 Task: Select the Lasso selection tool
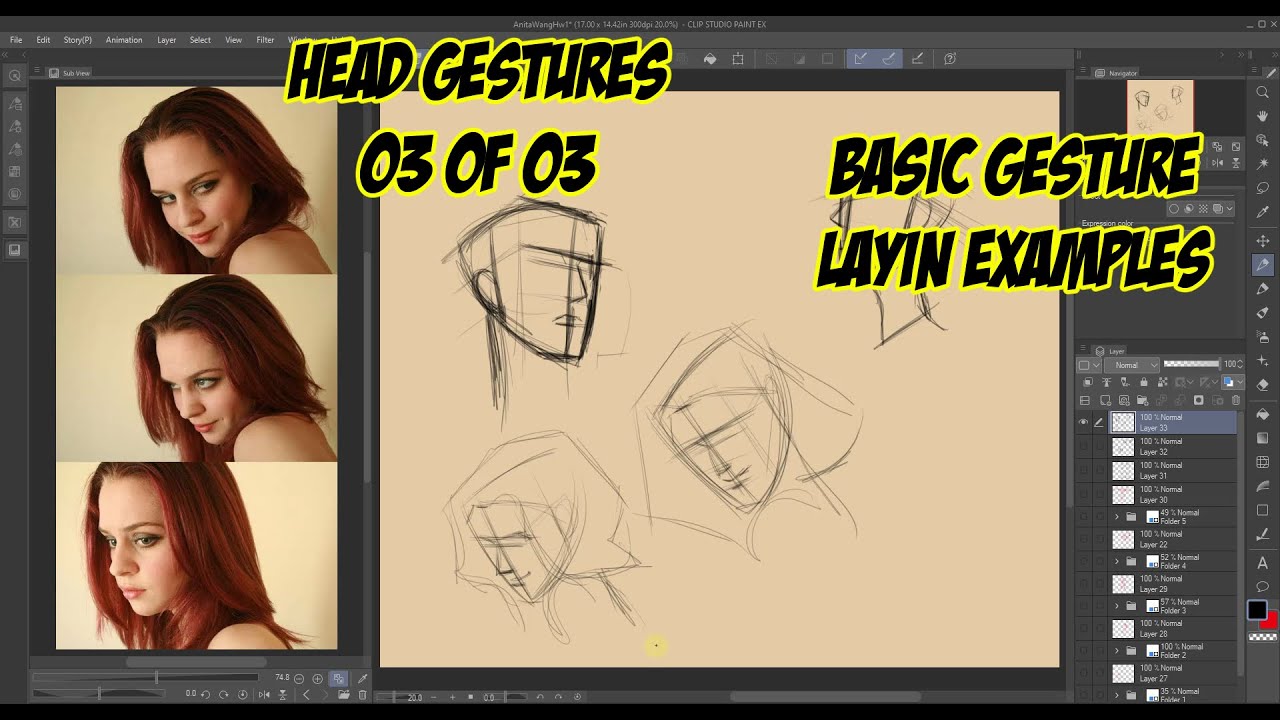click(x=1263, y=188)
